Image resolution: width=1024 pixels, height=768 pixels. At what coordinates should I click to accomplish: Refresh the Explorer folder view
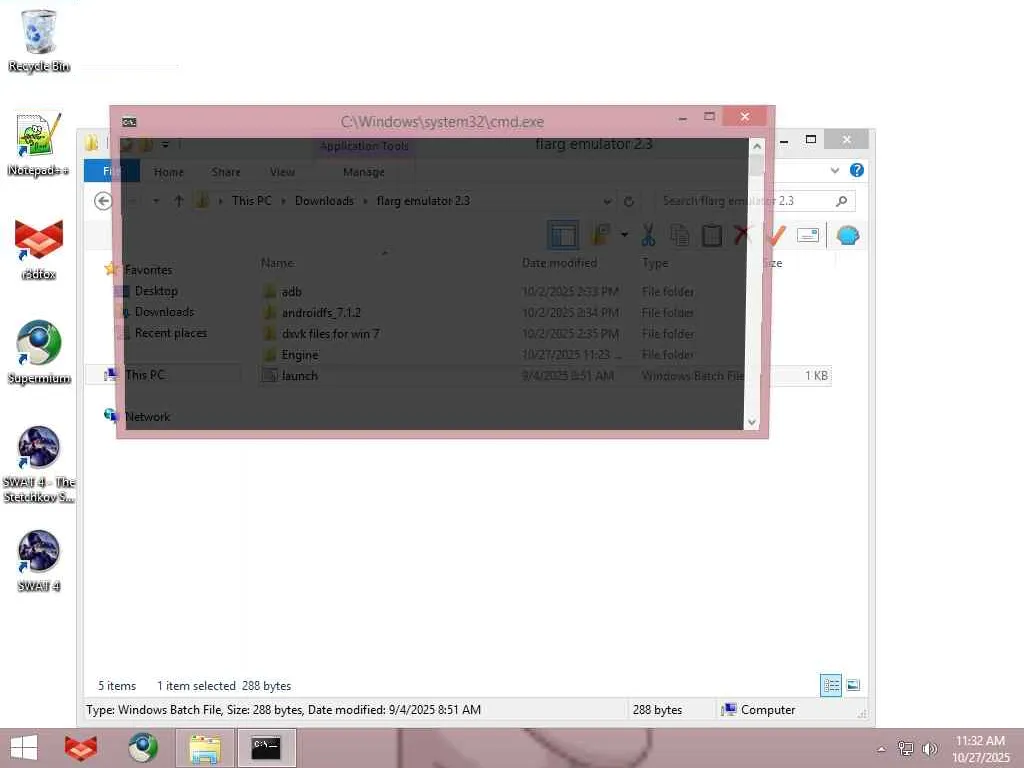pyautogui.click(x=629, y=201)
